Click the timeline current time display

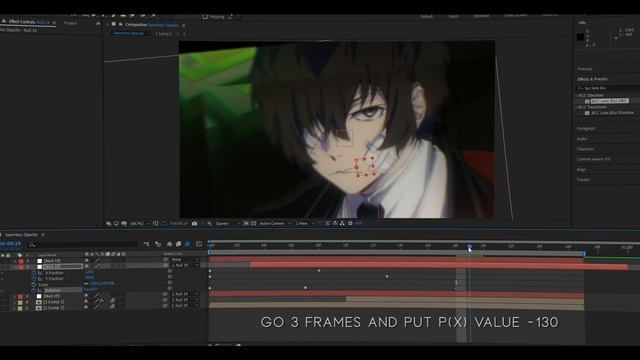click(x=10, y=244)
